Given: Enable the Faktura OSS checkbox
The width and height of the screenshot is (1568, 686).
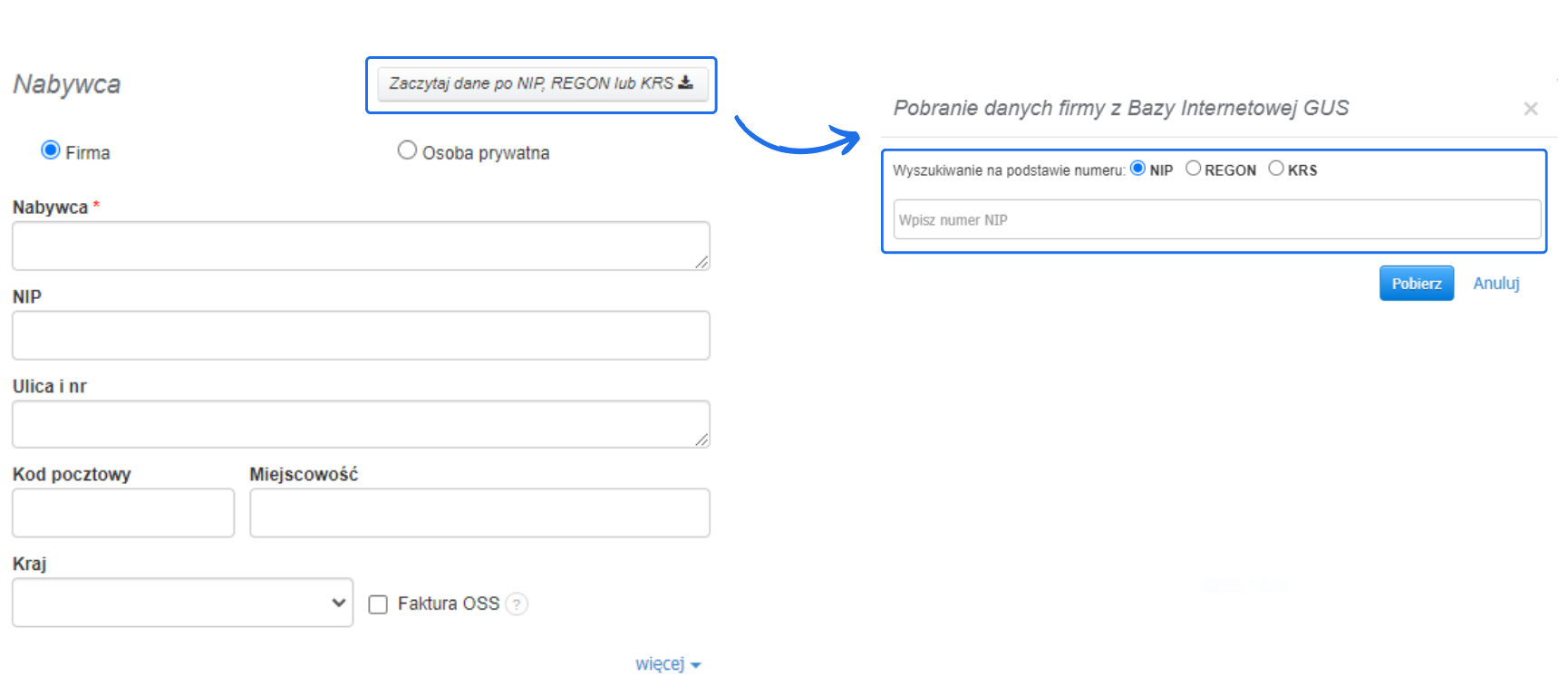Looking at the screenshot, I should tap(378, 604).
